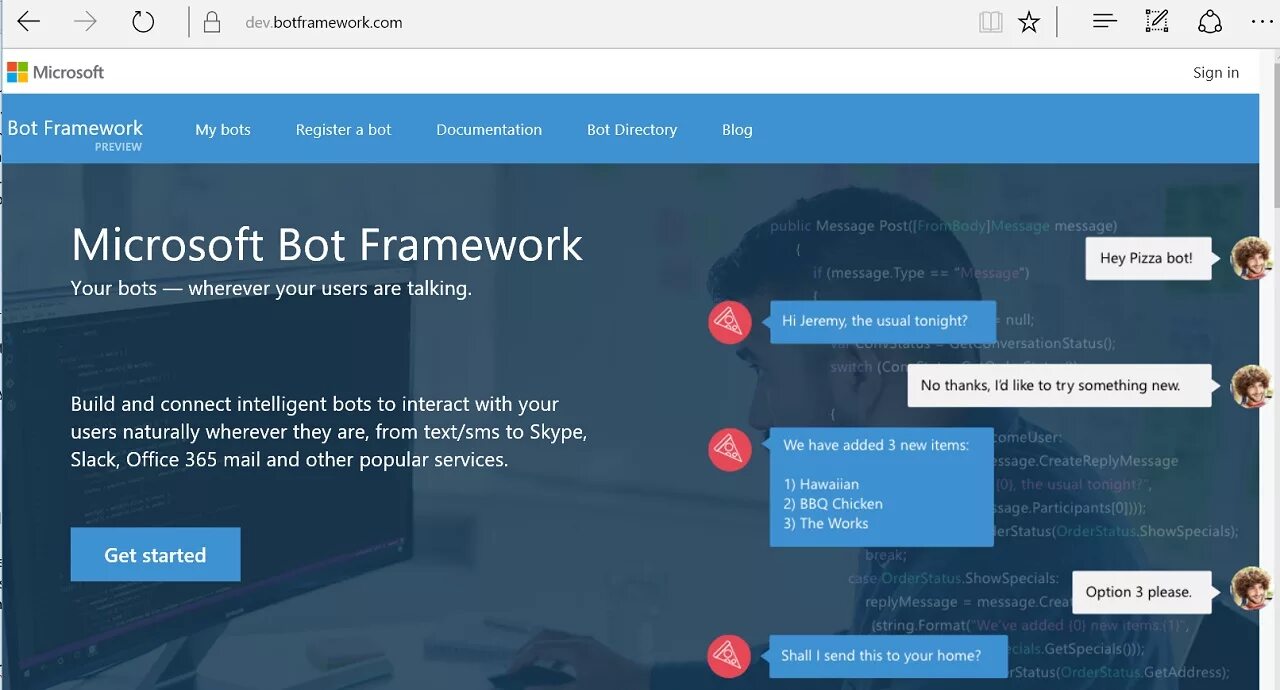Click the Bot Framework Preview logo
Viewport: 1280px width, 690px height.
[75, 134]
